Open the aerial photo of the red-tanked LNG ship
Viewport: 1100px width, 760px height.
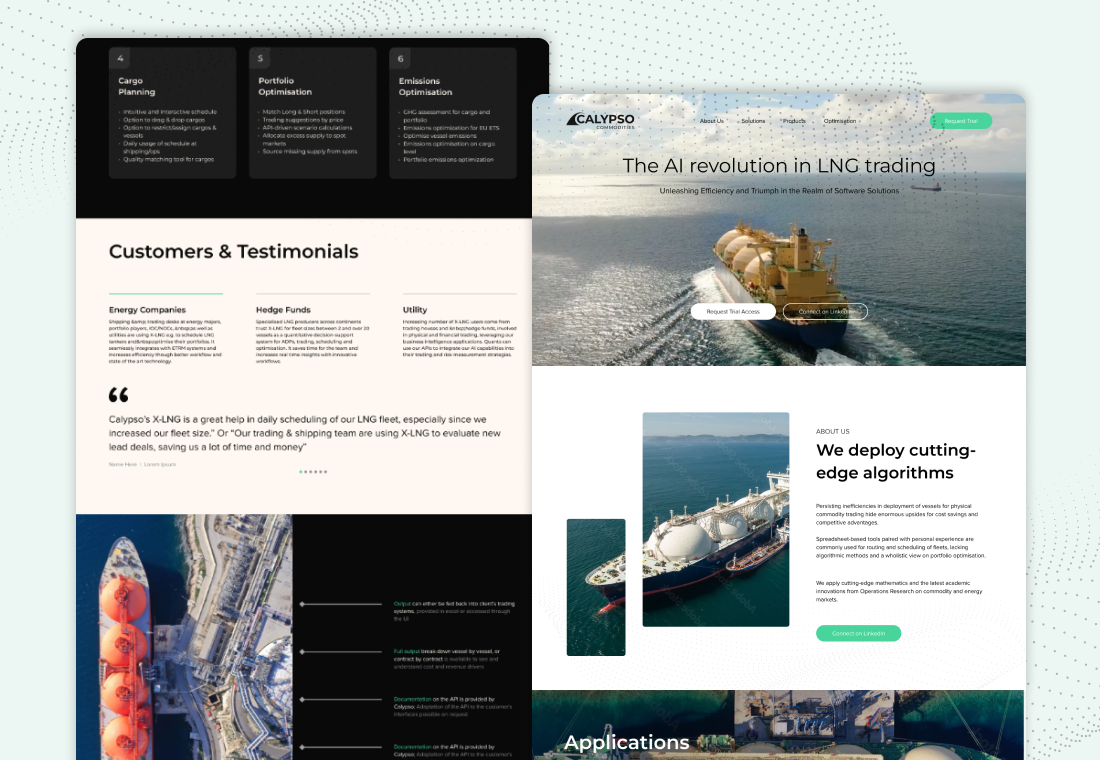coord(184,637)
